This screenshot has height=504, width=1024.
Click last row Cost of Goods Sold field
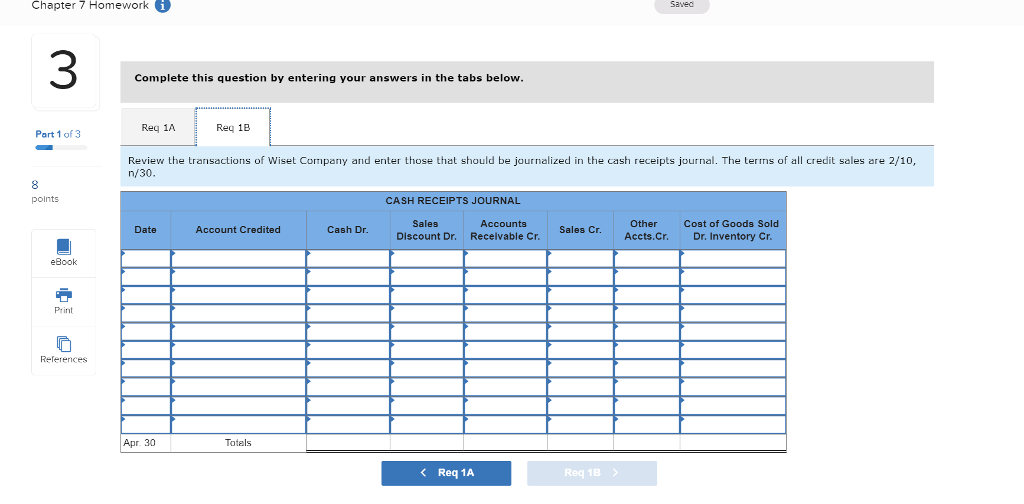click(x=733, y=424)
